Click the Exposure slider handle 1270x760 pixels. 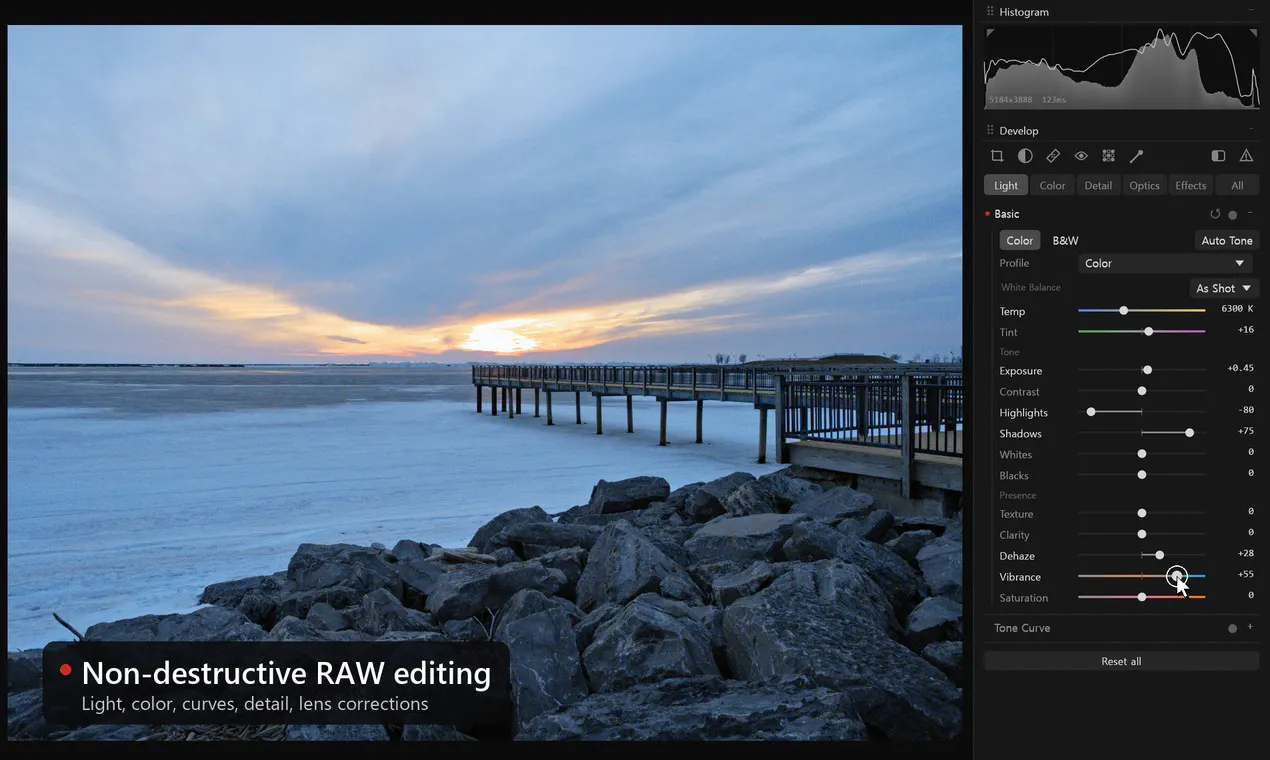tap(1147, 370)
